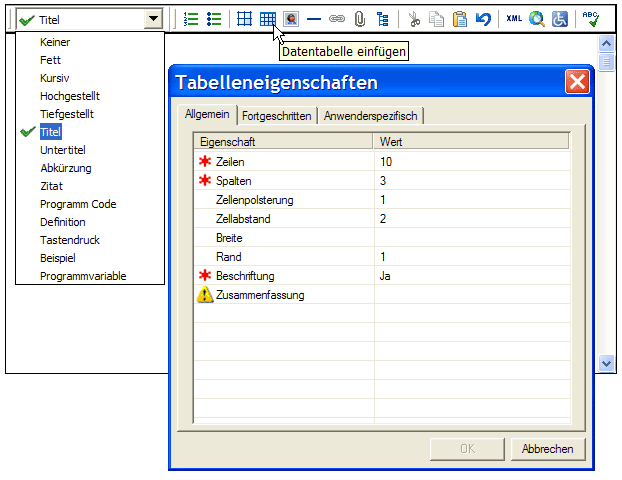Image resolution: width=622 pixels, height=480 pixels.
Task: Change the Beschriftung value Ja
Action: pyautogui.click(x=472, y=276)
